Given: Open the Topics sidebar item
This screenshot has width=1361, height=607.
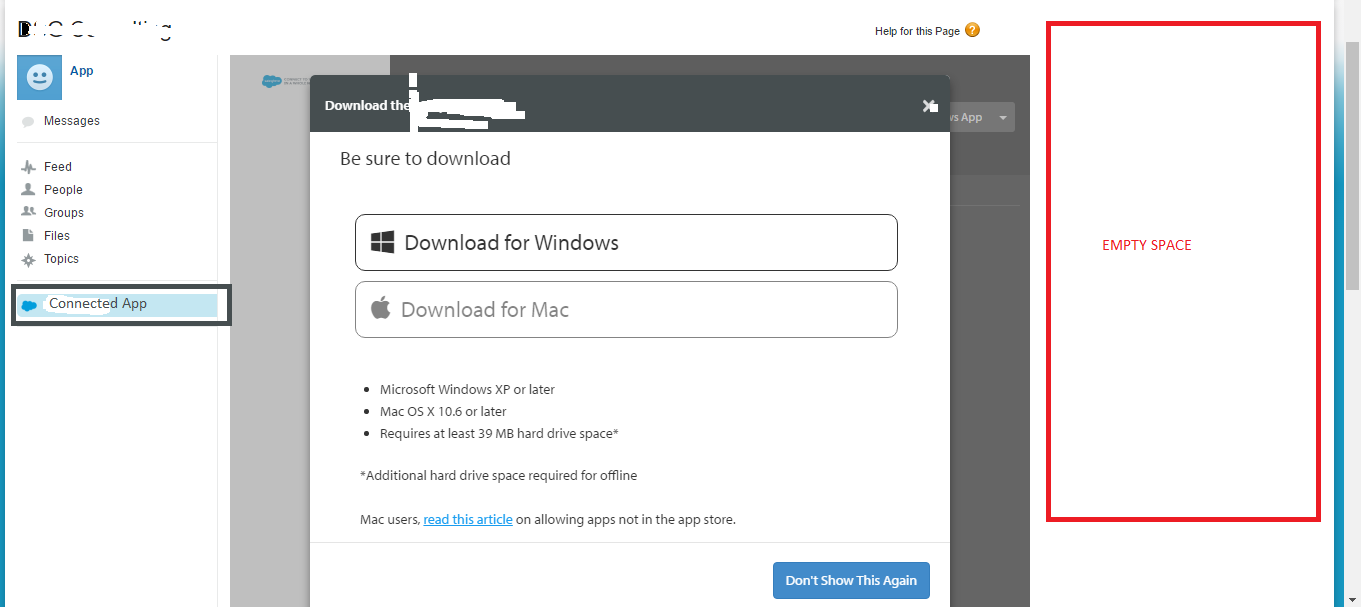Looking at the screenshot, I should pyautogui.click(x=61, y=259).
